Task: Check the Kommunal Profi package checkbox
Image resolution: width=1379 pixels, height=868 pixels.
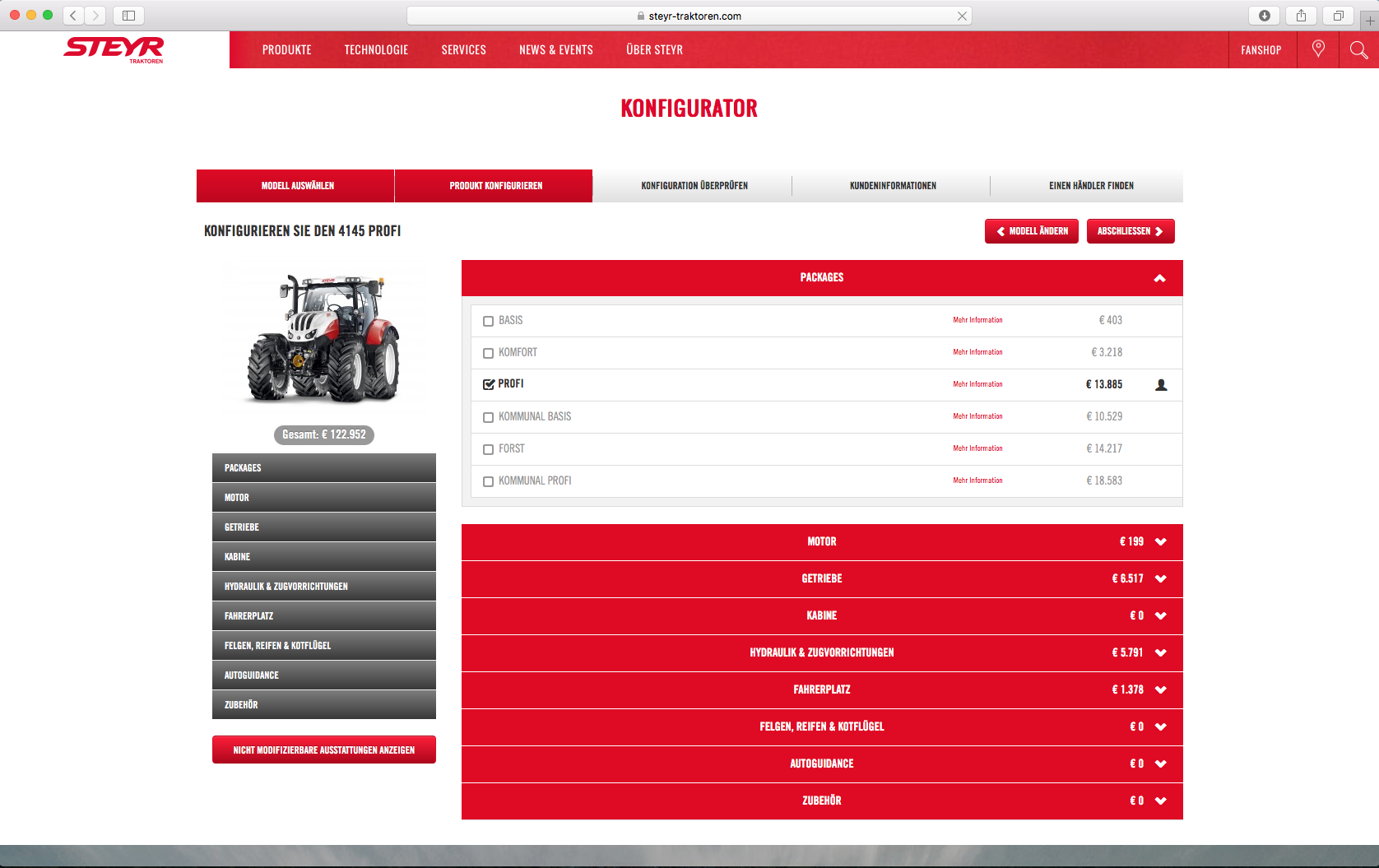Action: (488, 481)
